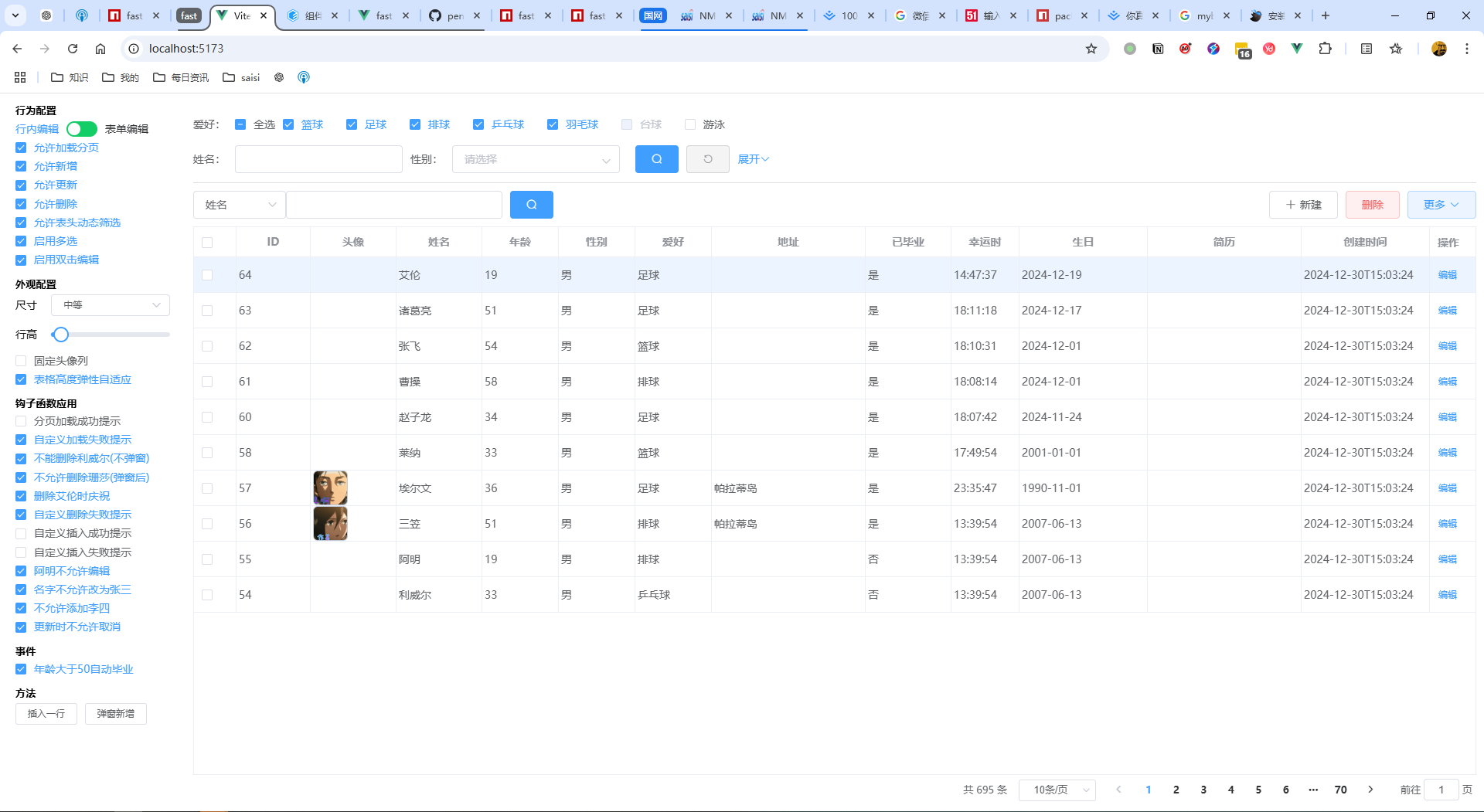The height and width of the screenshot is (812, 1484).
Task: Open the 性别 select dropdown
Action: point(535,159)
